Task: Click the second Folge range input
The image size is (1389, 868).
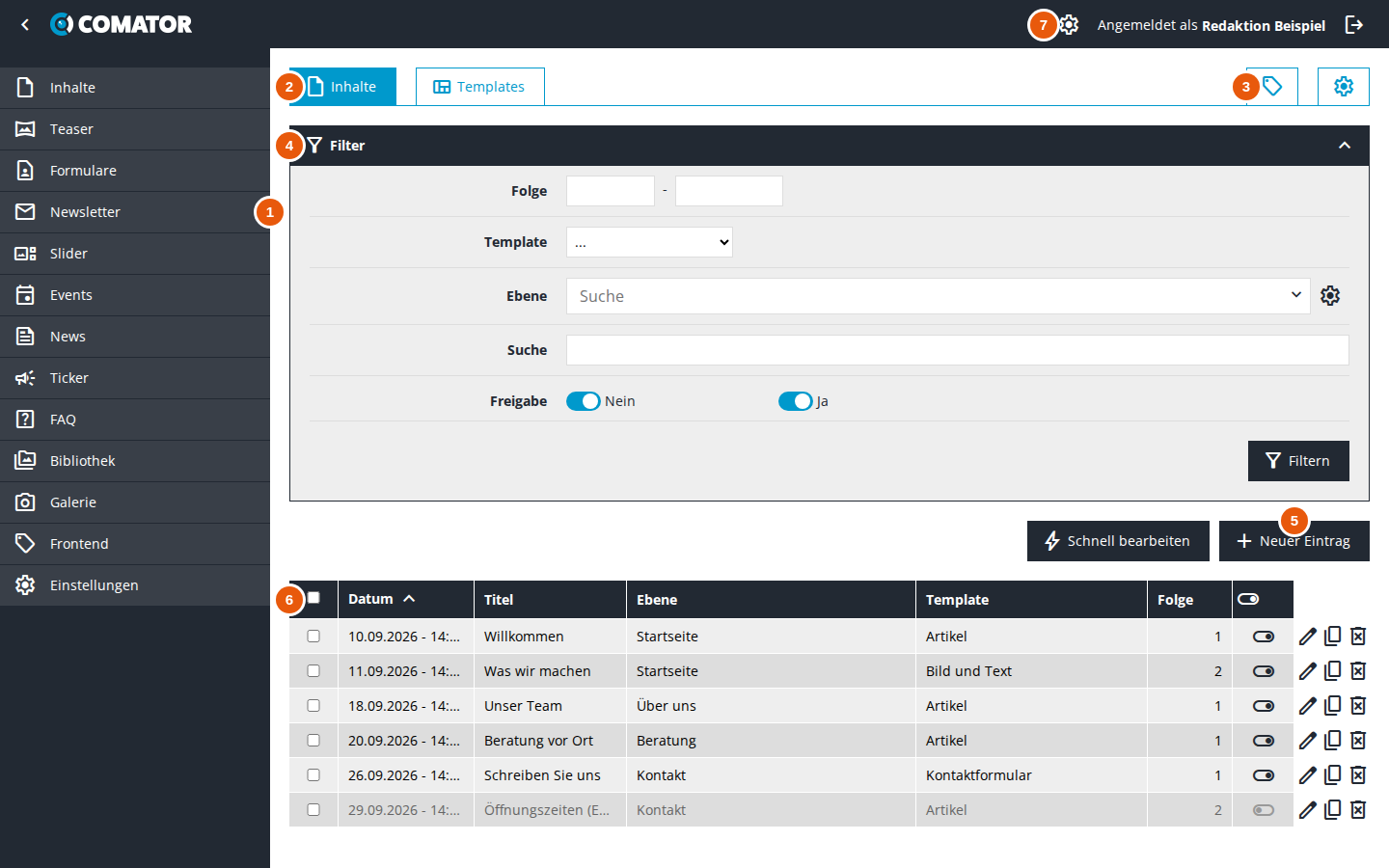Action: (729, 191)
